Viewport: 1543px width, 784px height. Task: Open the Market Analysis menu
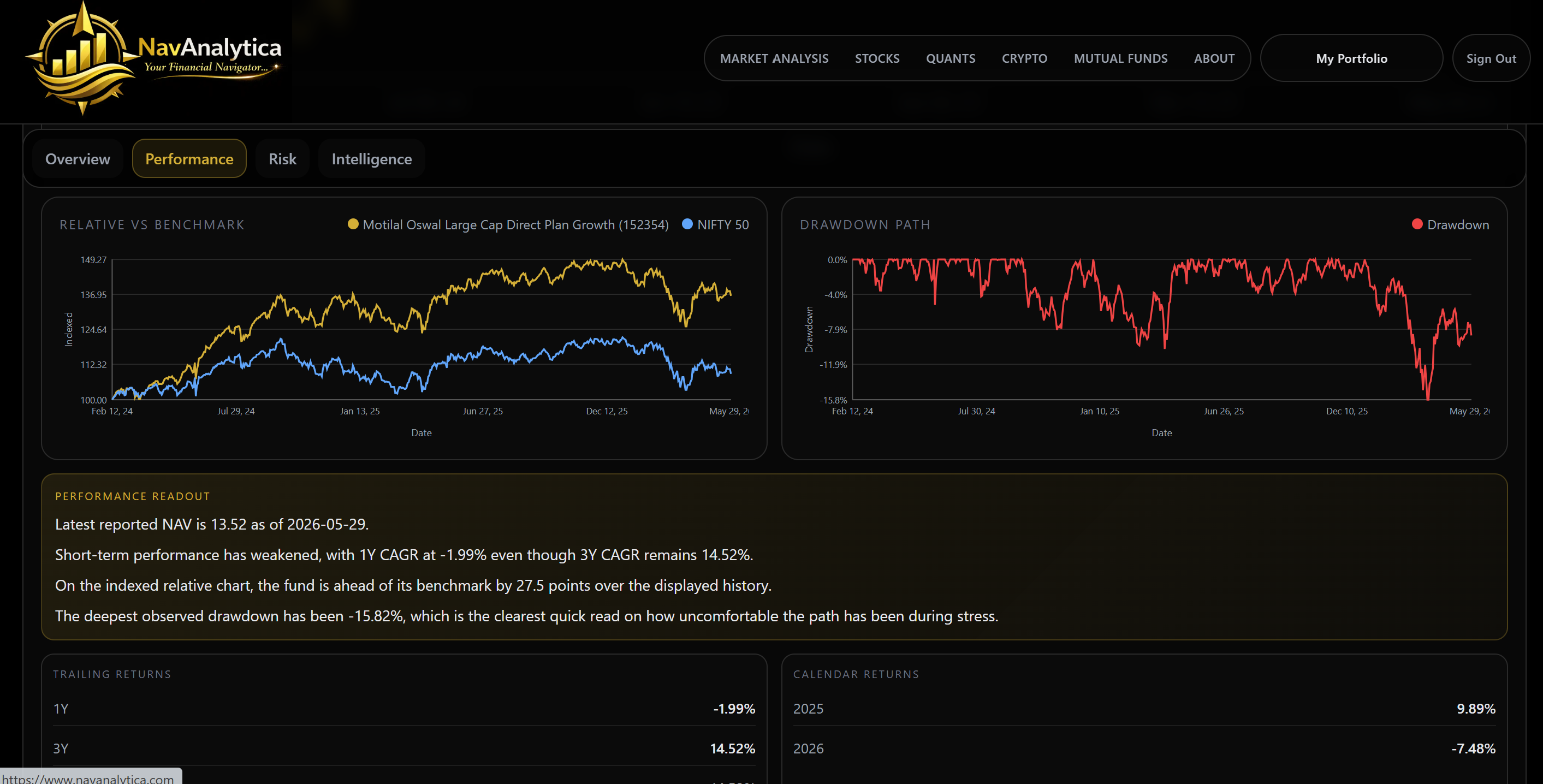(774, 58)
